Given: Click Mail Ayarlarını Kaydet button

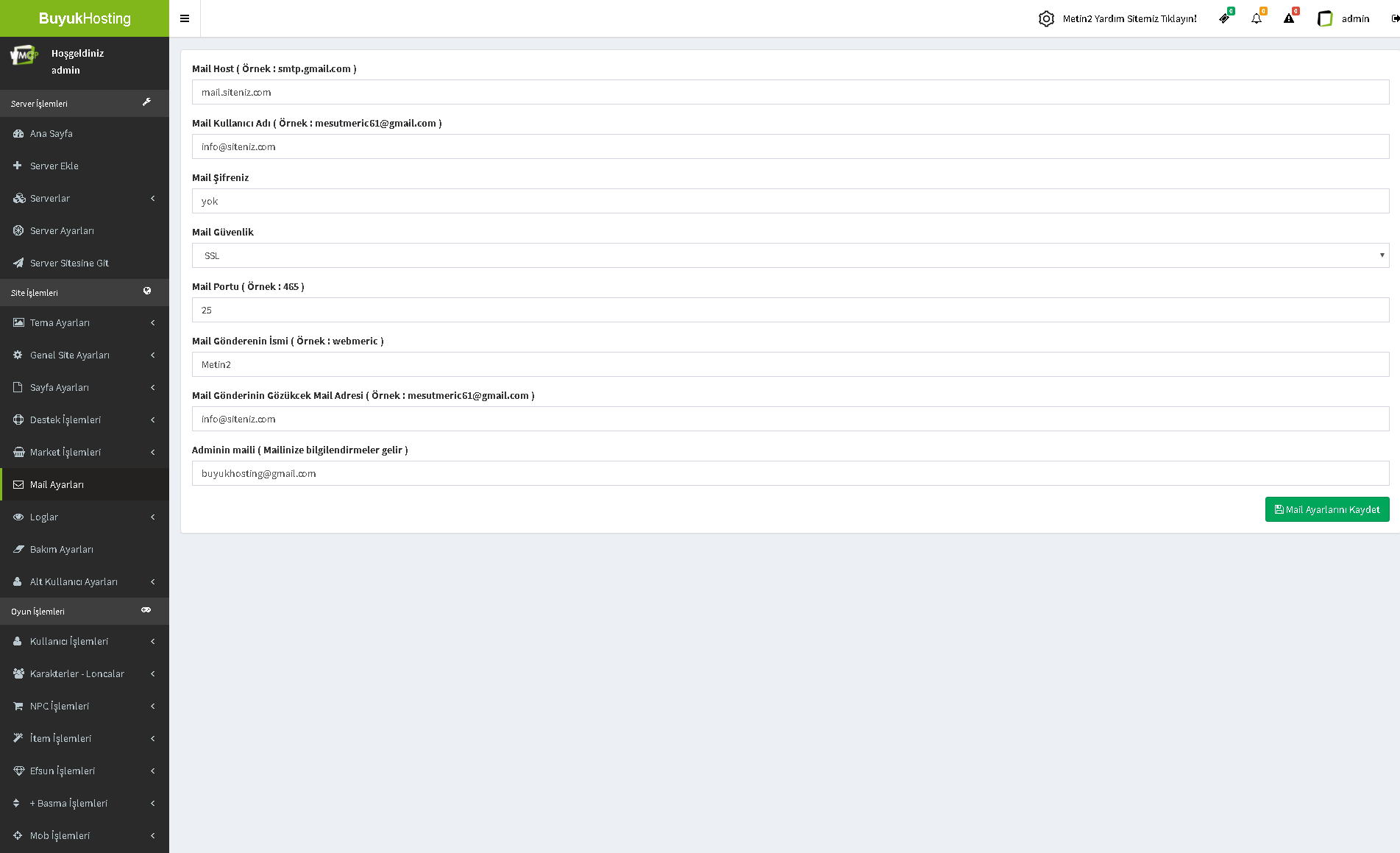Looking at the screenshot, I should (1327, 509).
